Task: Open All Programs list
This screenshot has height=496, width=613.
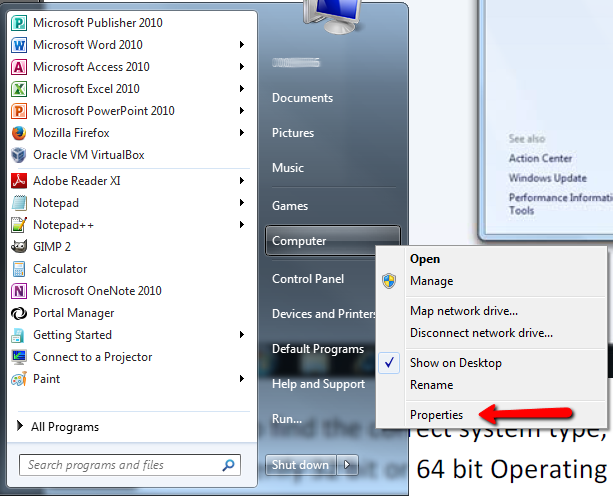Action: point(58,427)
